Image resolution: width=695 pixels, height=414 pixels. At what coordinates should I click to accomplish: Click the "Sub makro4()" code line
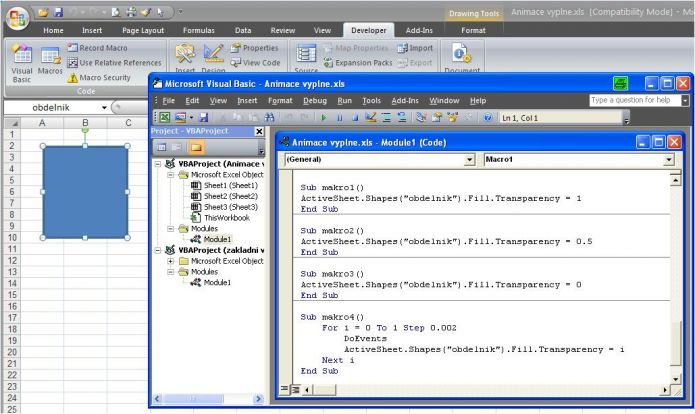pos(332,317)
